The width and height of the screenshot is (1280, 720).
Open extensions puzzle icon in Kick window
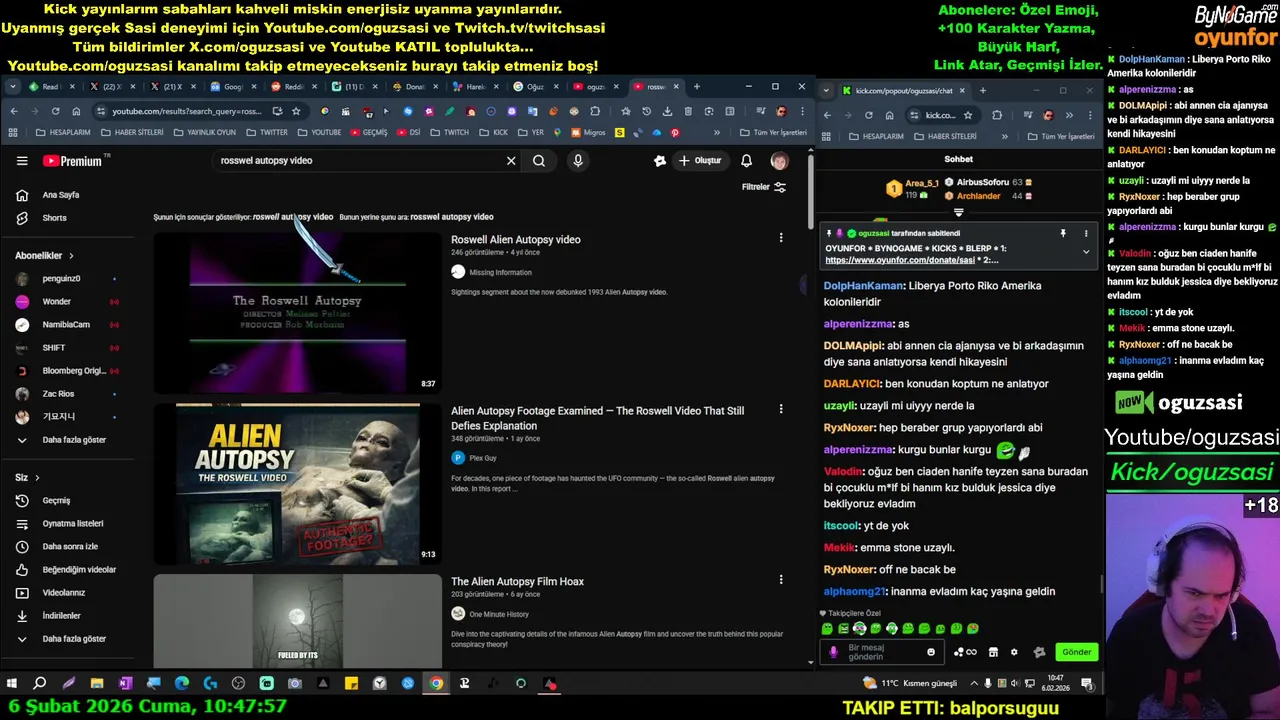coord(997,115)
